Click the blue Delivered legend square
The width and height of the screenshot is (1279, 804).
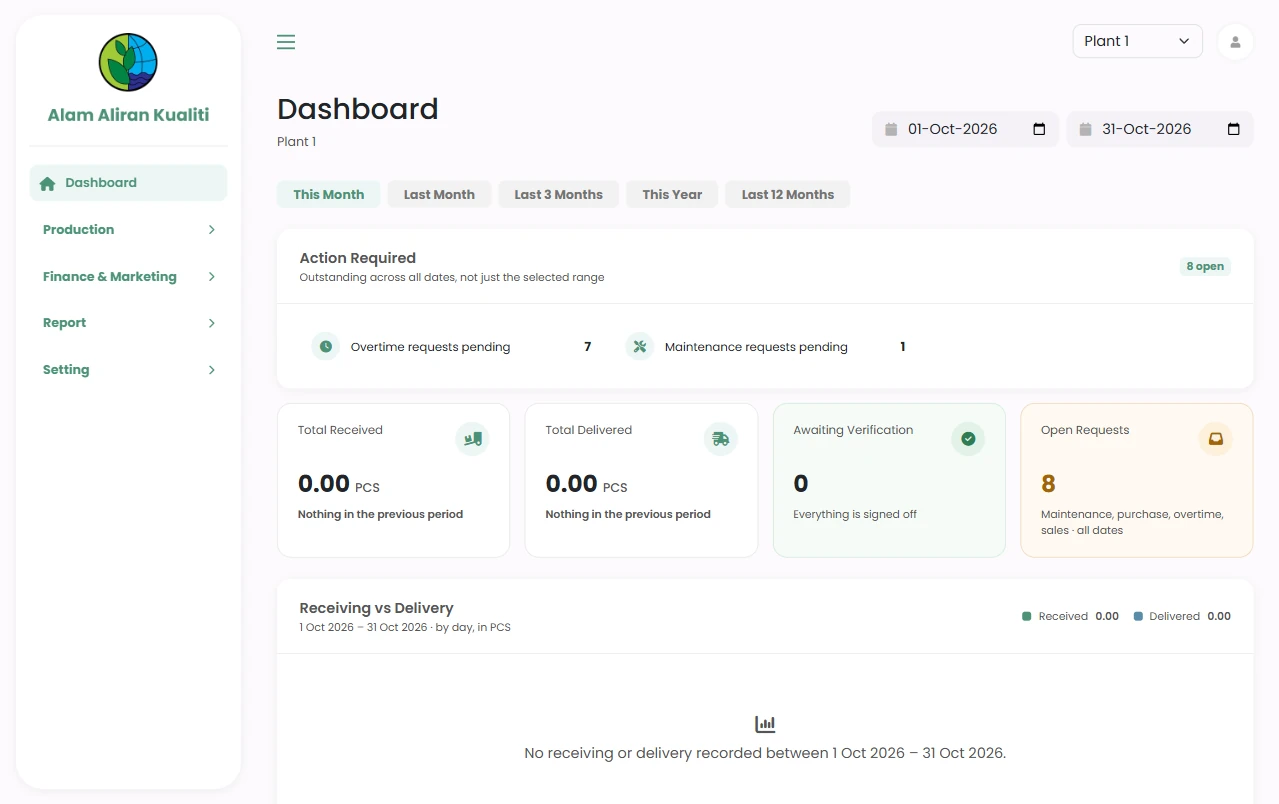pyautogui.click(x=1138, y=616)
